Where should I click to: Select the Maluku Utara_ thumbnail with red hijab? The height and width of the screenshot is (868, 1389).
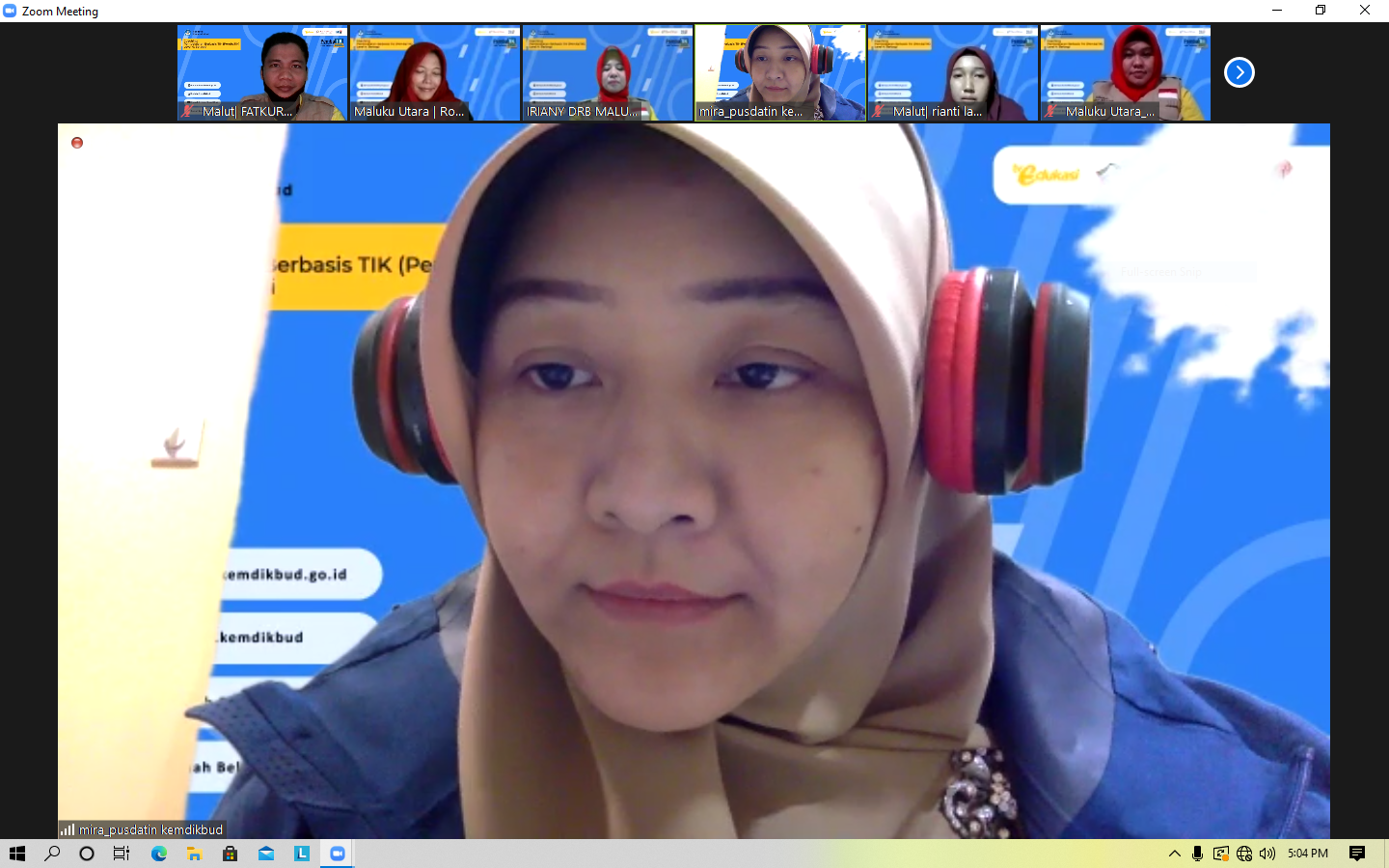tap(1126, 73)
